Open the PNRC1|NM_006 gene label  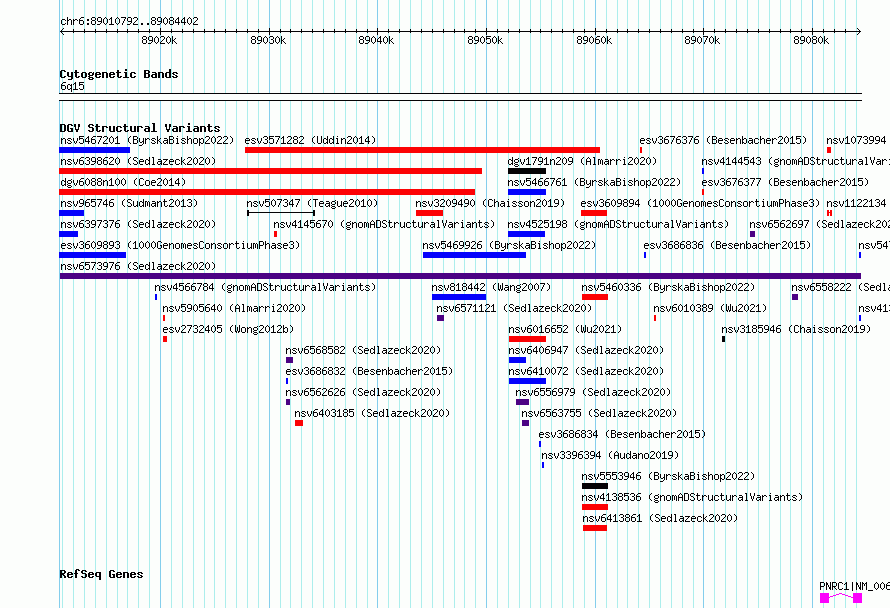click(x=854, y=586)
